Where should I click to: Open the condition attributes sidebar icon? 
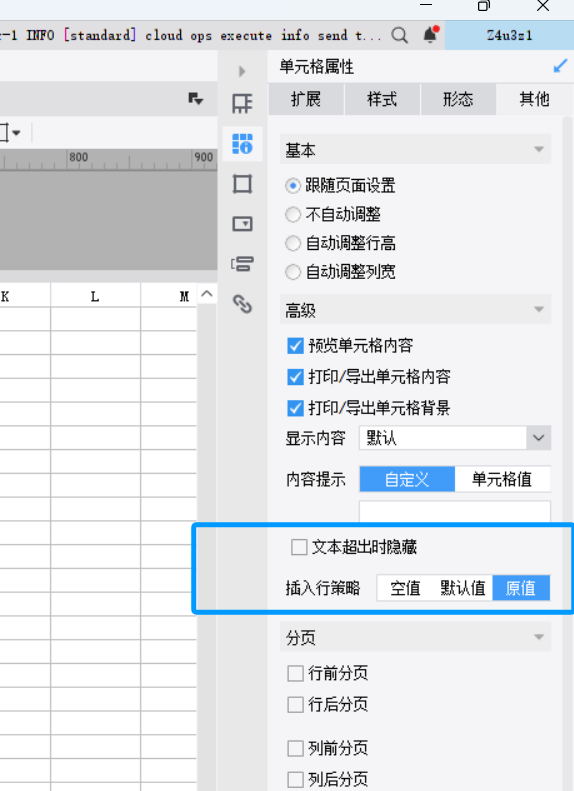pos(242,264)
